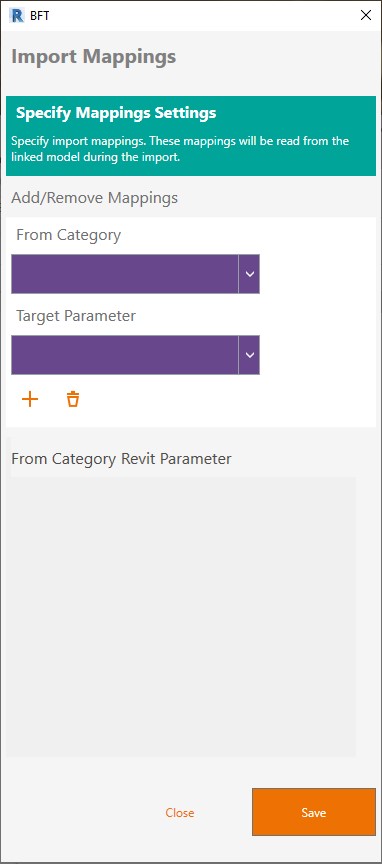Click the Add/Remove Mappings label
The height and width of the screenshot is (864, 382).
(x=94, y=198)
